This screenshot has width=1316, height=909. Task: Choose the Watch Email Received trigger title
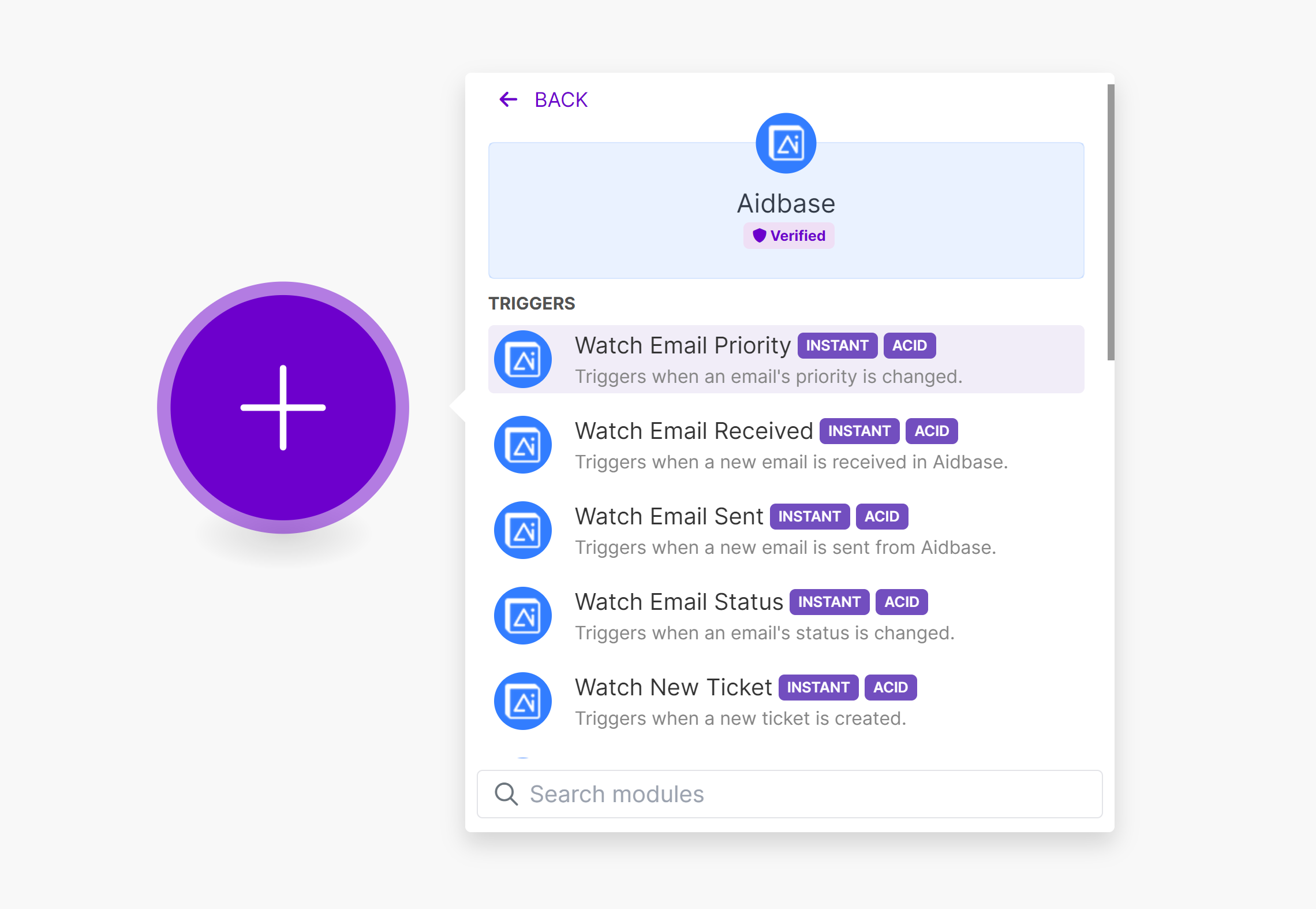694,431
